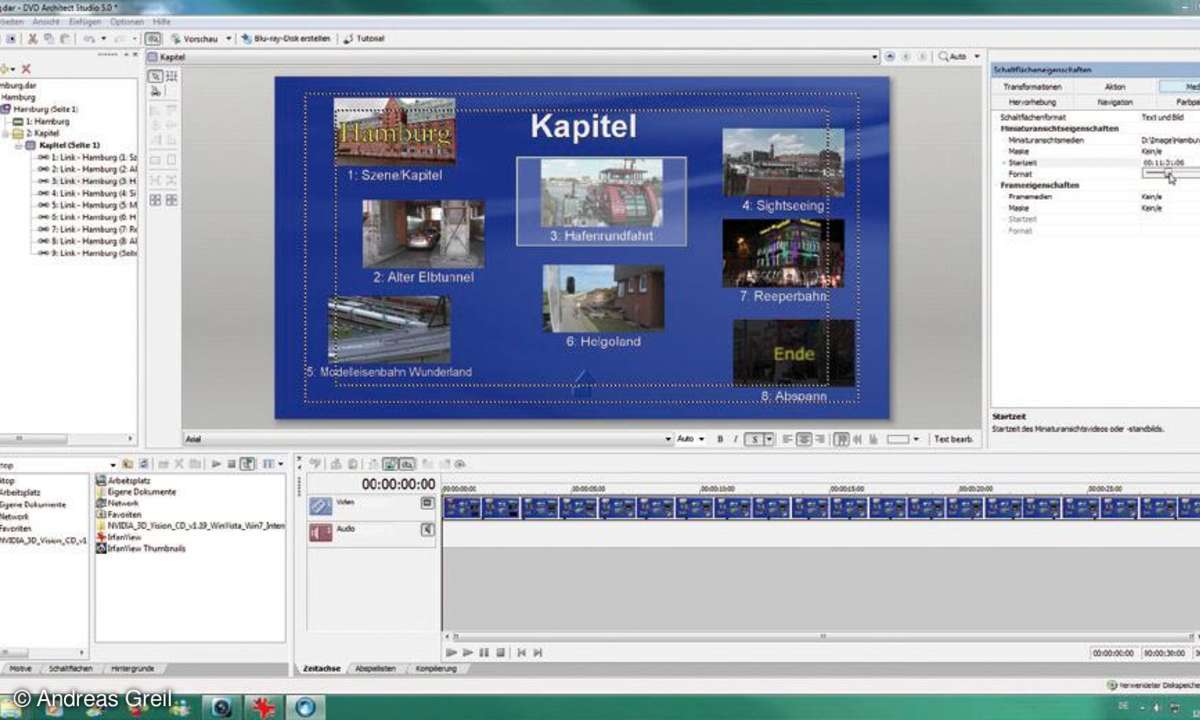Viewport: 1200px width, 720px height.
Task: Toggle italic text formatting
Action: 736,439
